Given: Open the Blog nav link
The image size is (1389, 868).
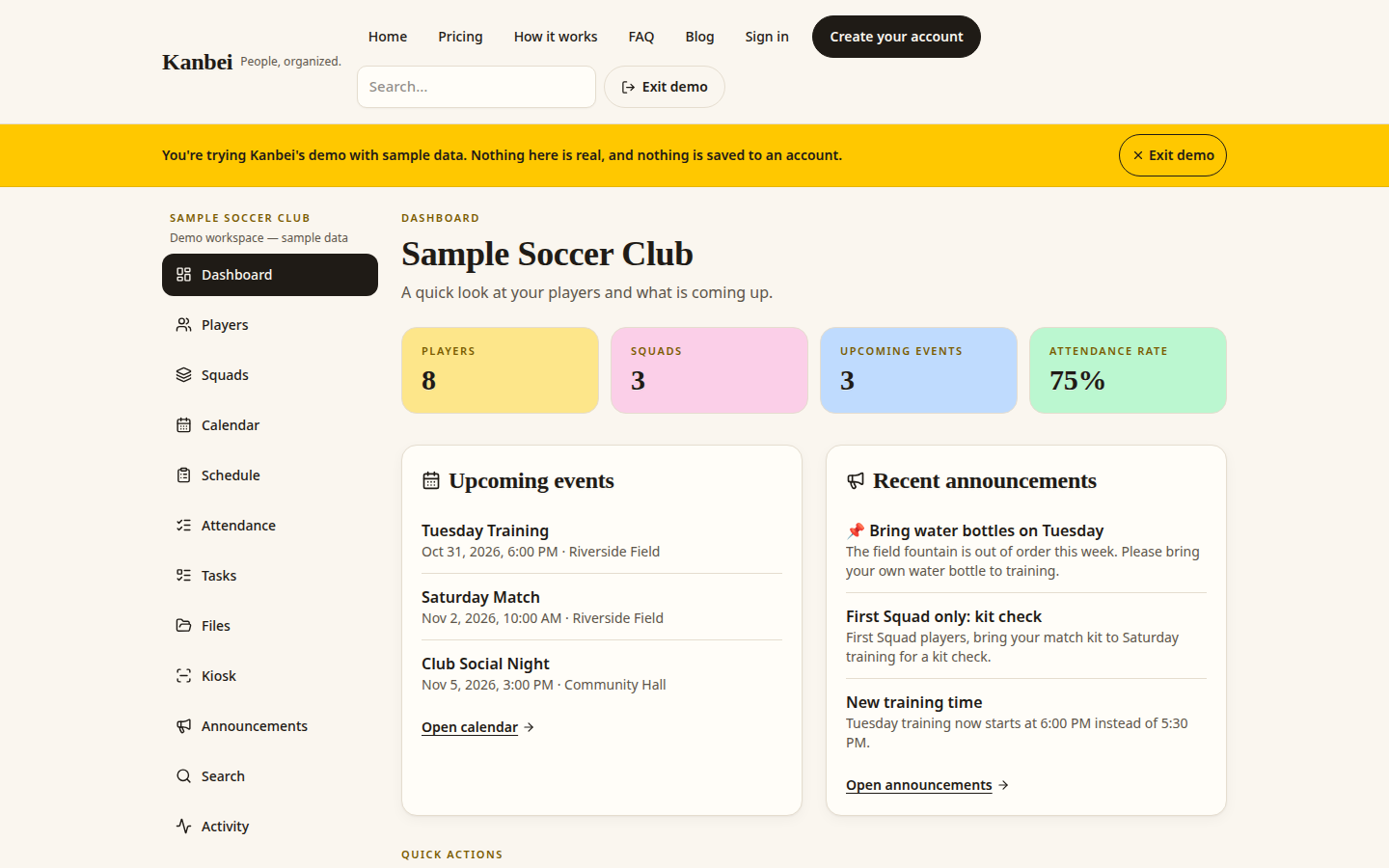Looking at the screenshot, I should click(700, 37).
